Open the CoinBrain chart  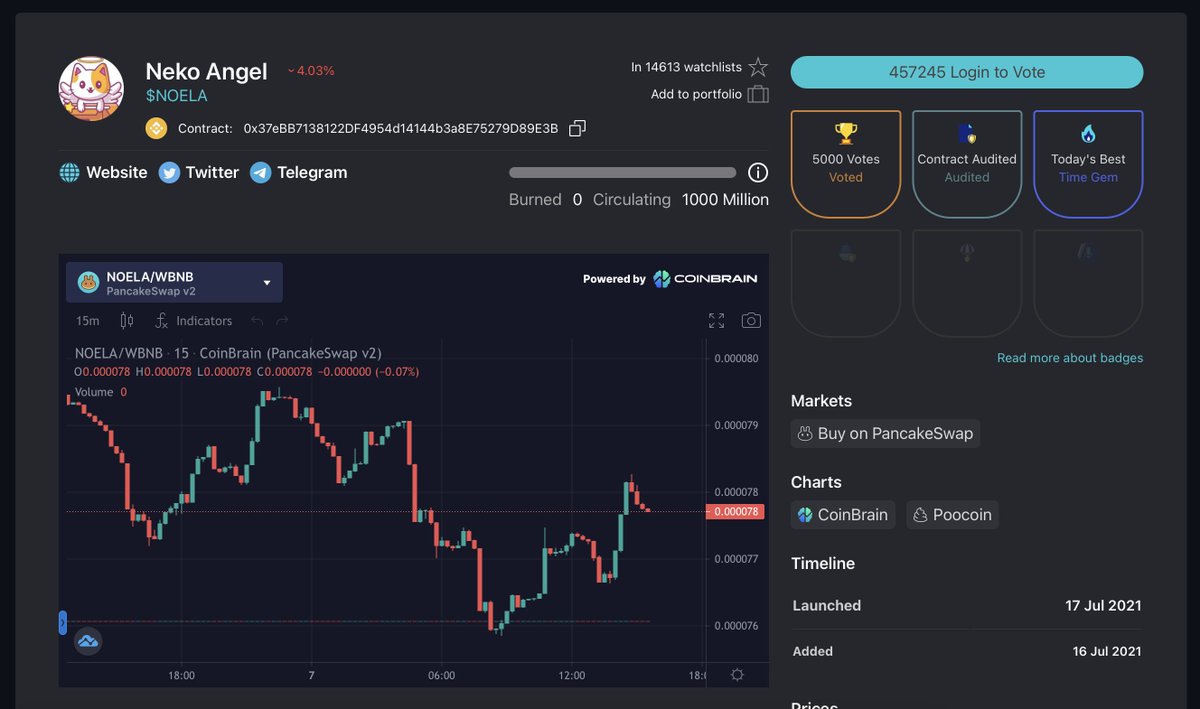pos(843,515)
